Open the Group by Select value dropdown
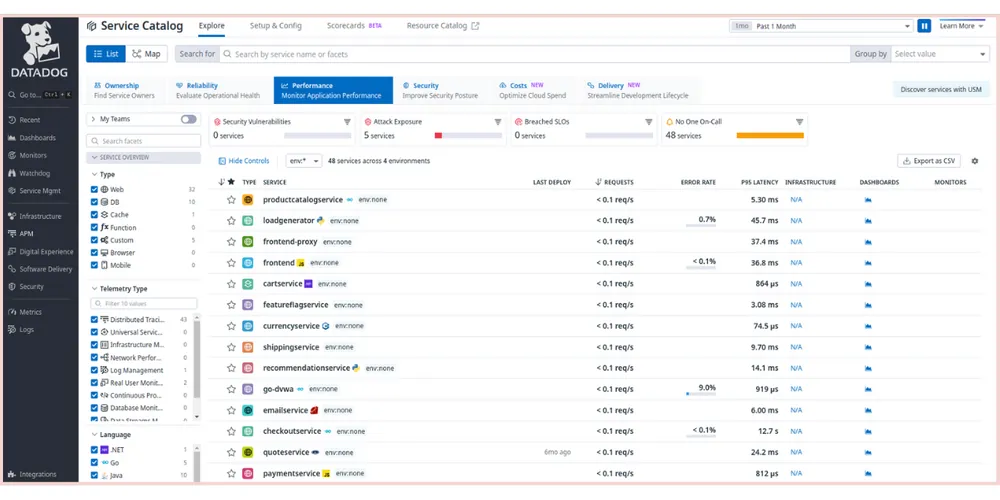1000x500 pixels. [940, 54]
